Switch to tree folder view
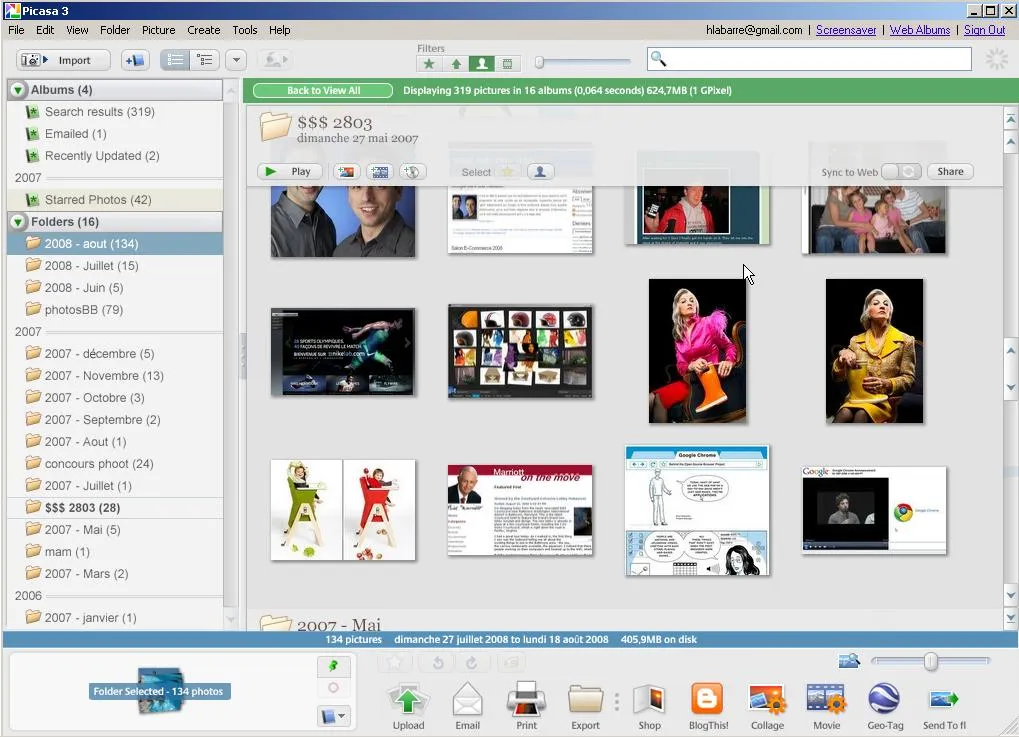The height and width of the screenshot is (737, 1019). click(x=205, y=60)
